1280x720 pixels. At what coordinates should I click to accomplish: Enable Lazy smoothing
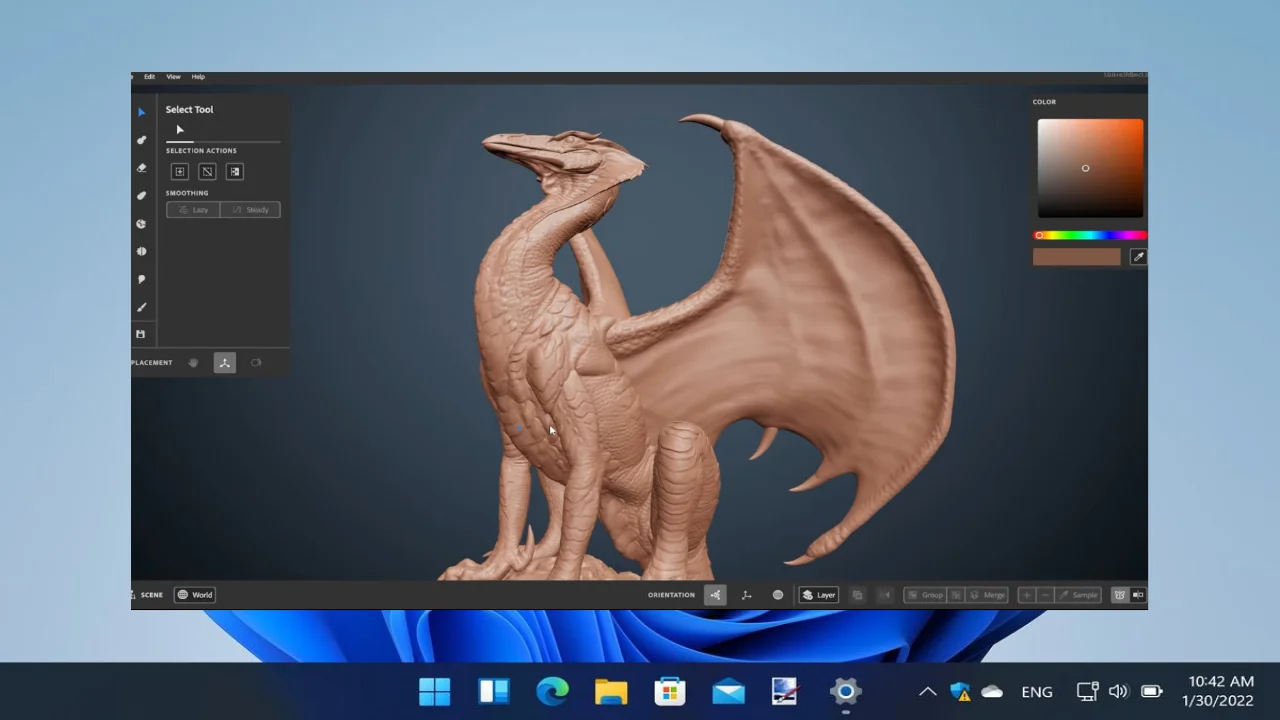[193, 210]
